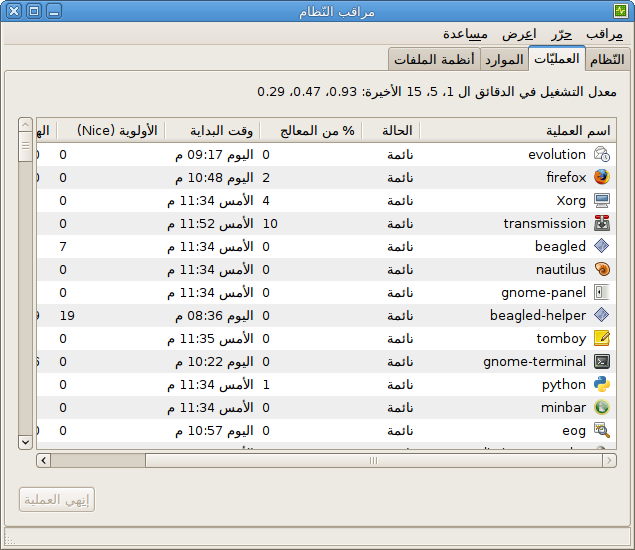Click the evolution process icon
The image size is (635, 550).
pos(602,154)
